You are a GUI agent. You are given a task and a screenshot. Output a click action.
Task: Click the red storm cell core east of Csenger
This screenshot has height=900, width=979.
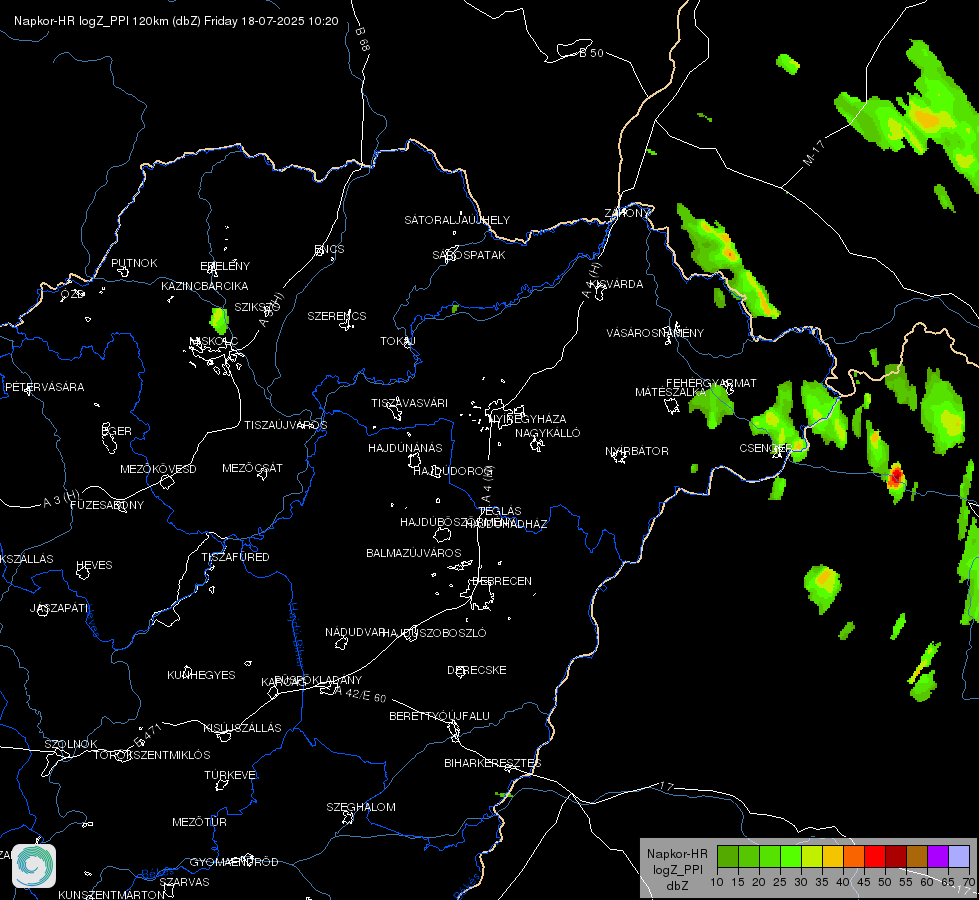(x=895, y=476)
